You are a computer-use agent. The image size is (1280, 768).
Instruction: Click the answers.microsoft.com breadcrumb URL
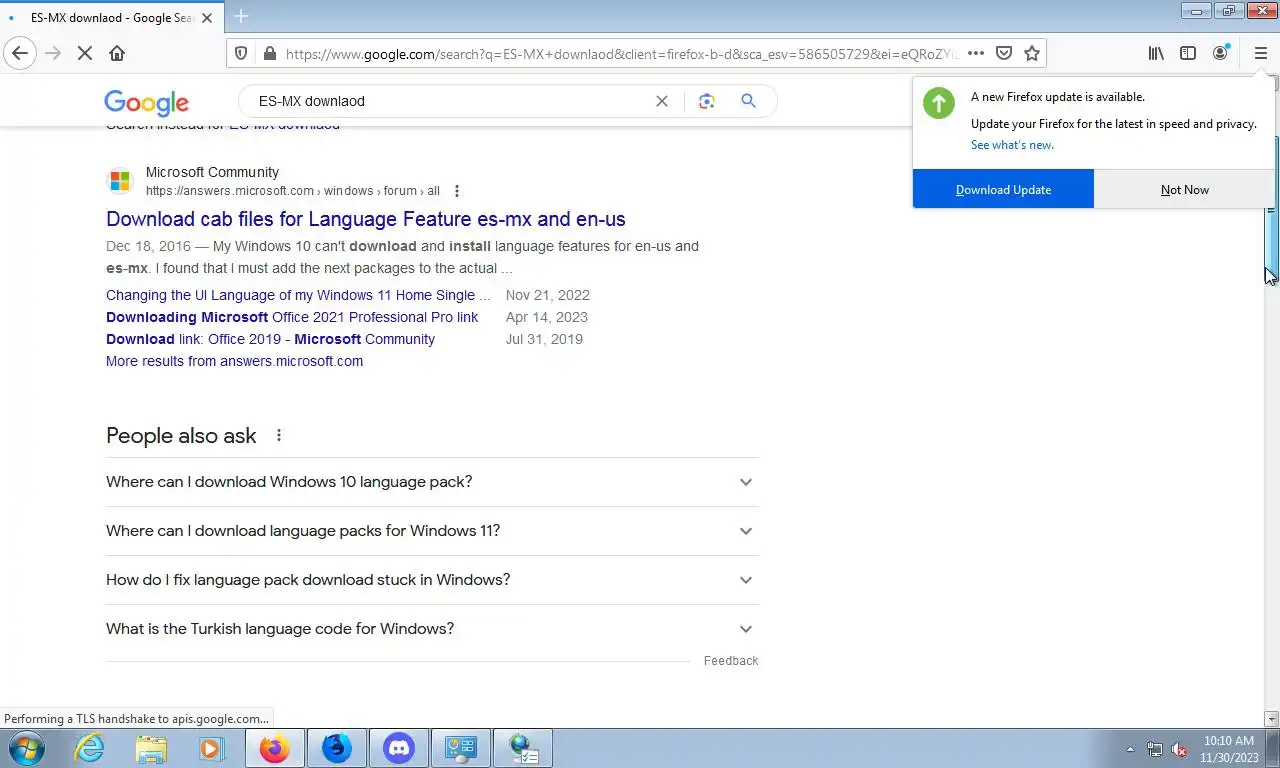pos(292,191)
